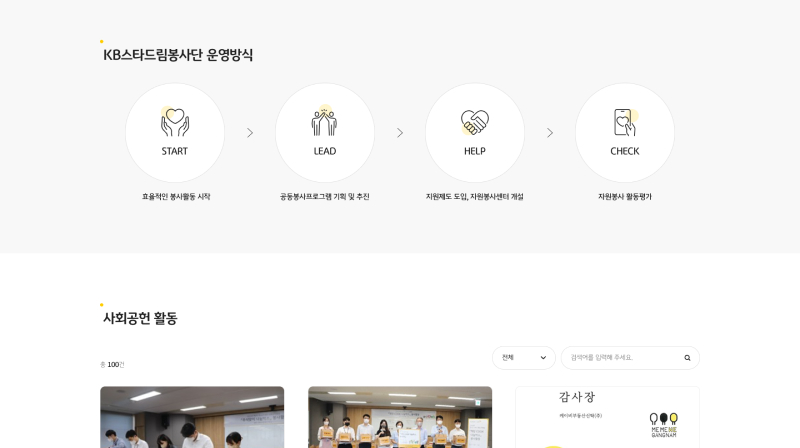This screenshot has height=448, width=800.
Task: Click the START heart-in-hands icon
Action: 174,121
